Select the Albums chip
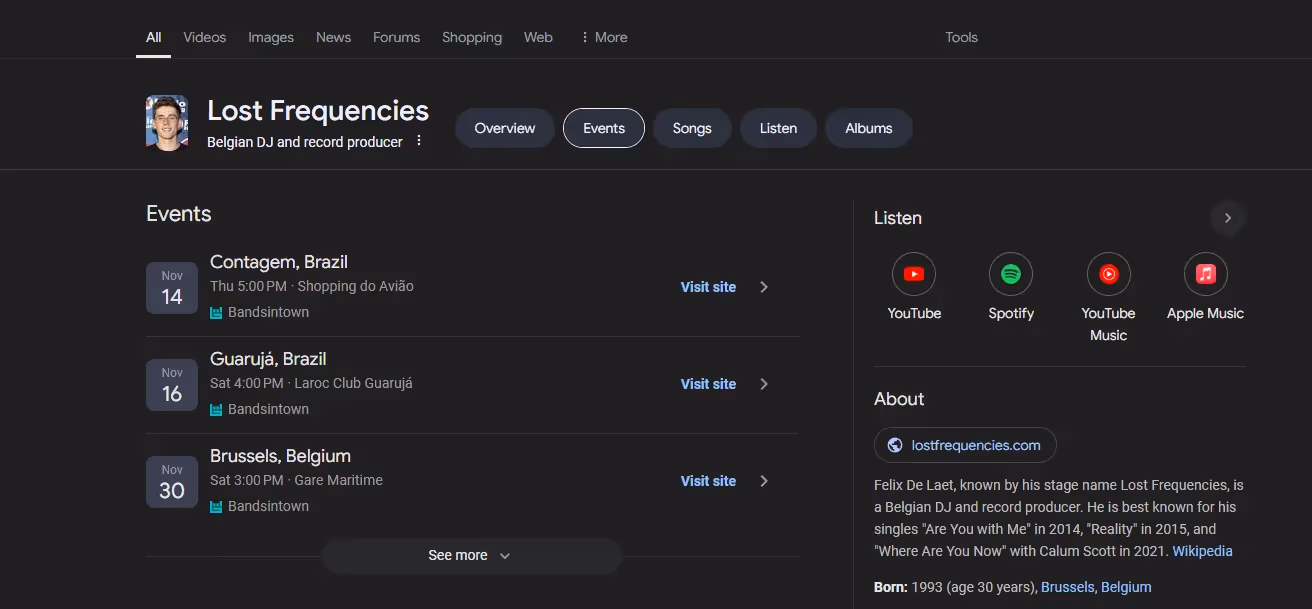Image resolution: width=1312 pixels, height=609 pixels. pos(869,128)
